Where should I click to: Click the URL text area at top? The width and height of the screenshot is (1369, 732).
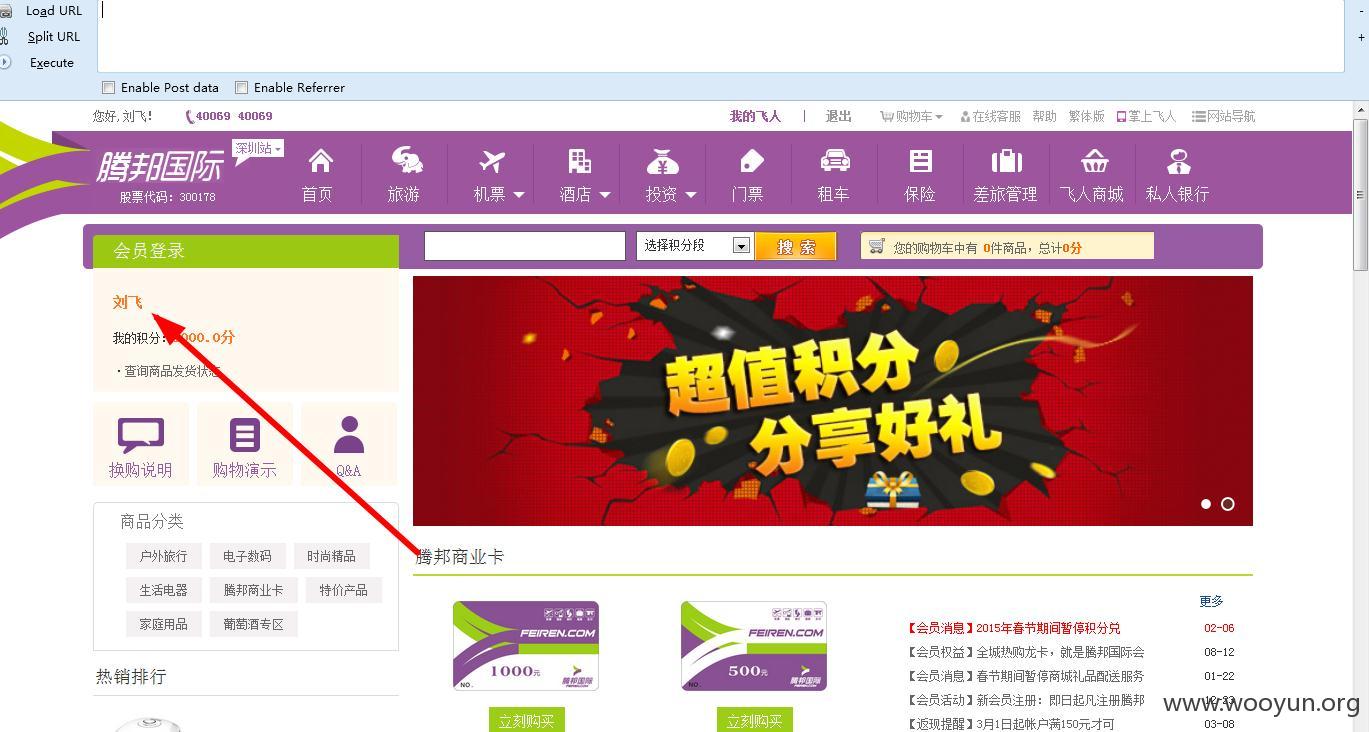[x=720, y=36]
